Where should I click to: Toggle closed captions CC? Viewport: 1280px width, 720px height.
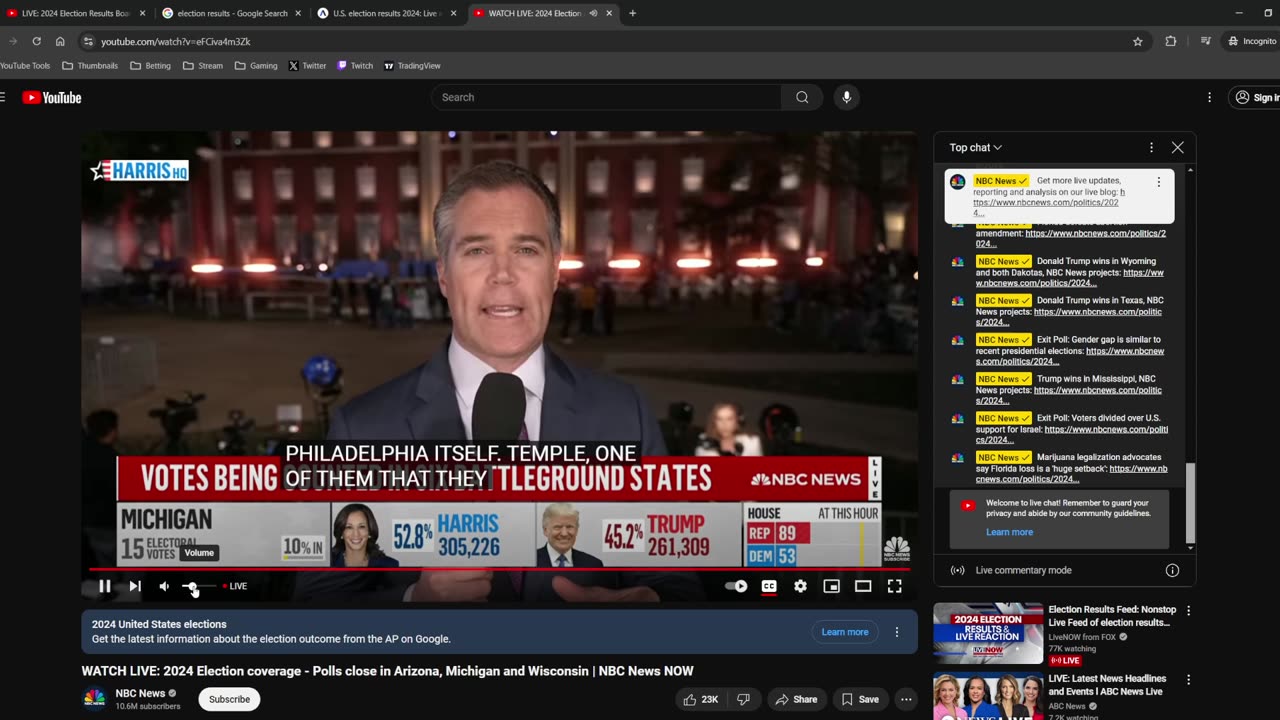769,586
